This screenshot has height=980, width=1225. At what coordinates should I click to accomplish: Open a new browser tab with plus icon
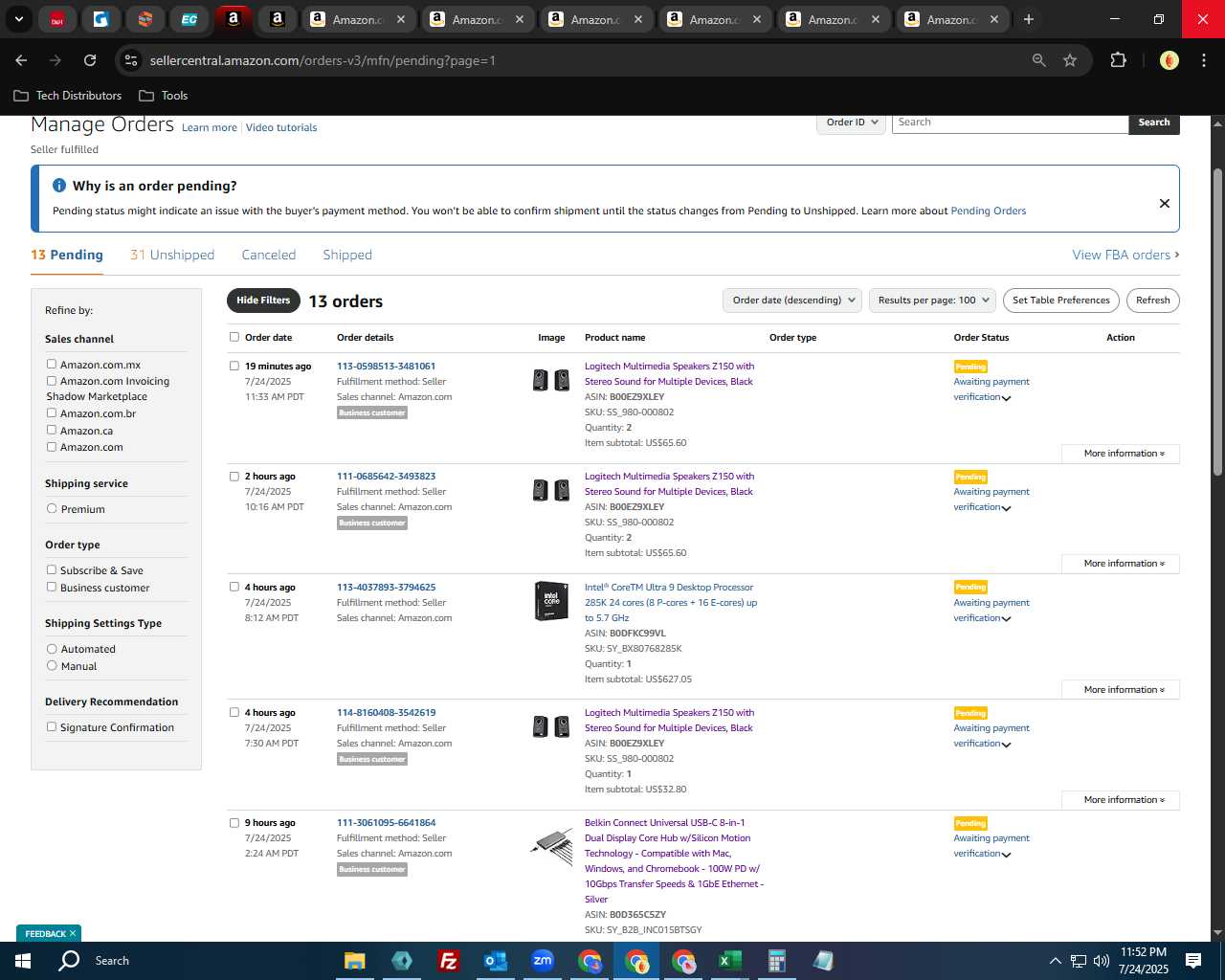point(1029,19)
